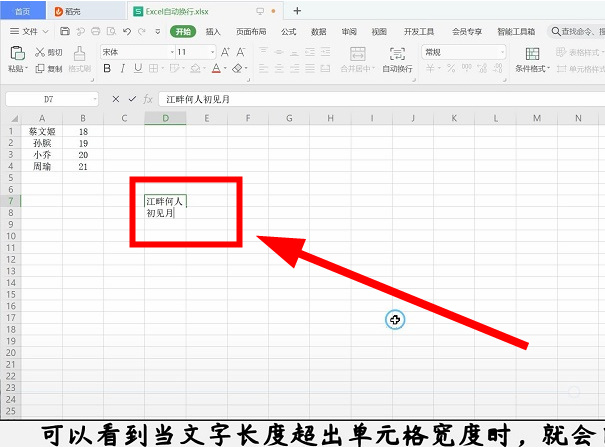The height and width of the screenshot is (447, 605).
Task: Click the Save icon in quick access toolbar
Action: point(65,31)
